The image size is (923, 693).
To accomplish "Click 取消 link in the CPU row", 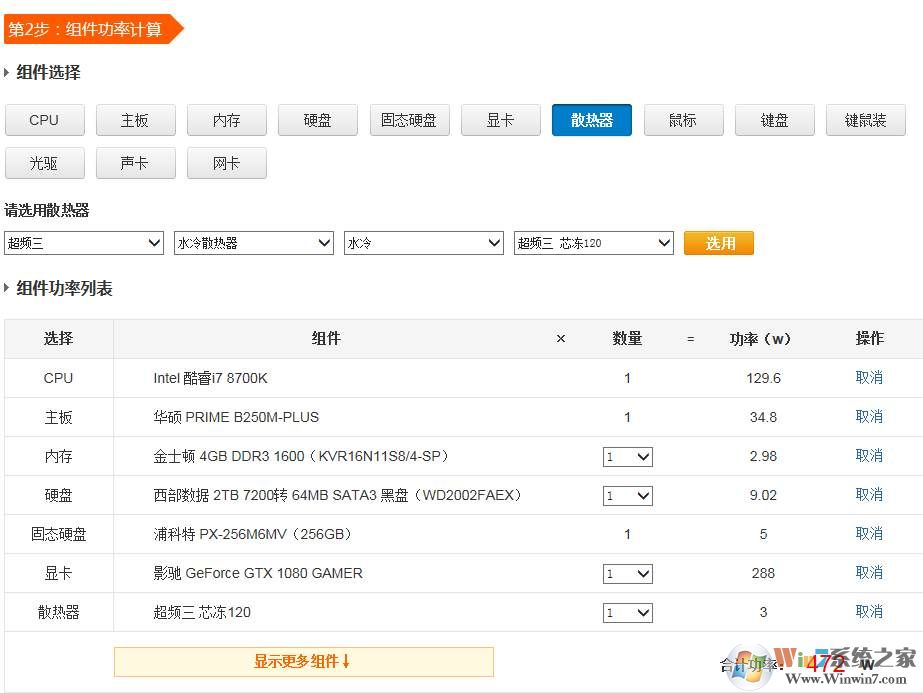I will [x=868, y=378].
